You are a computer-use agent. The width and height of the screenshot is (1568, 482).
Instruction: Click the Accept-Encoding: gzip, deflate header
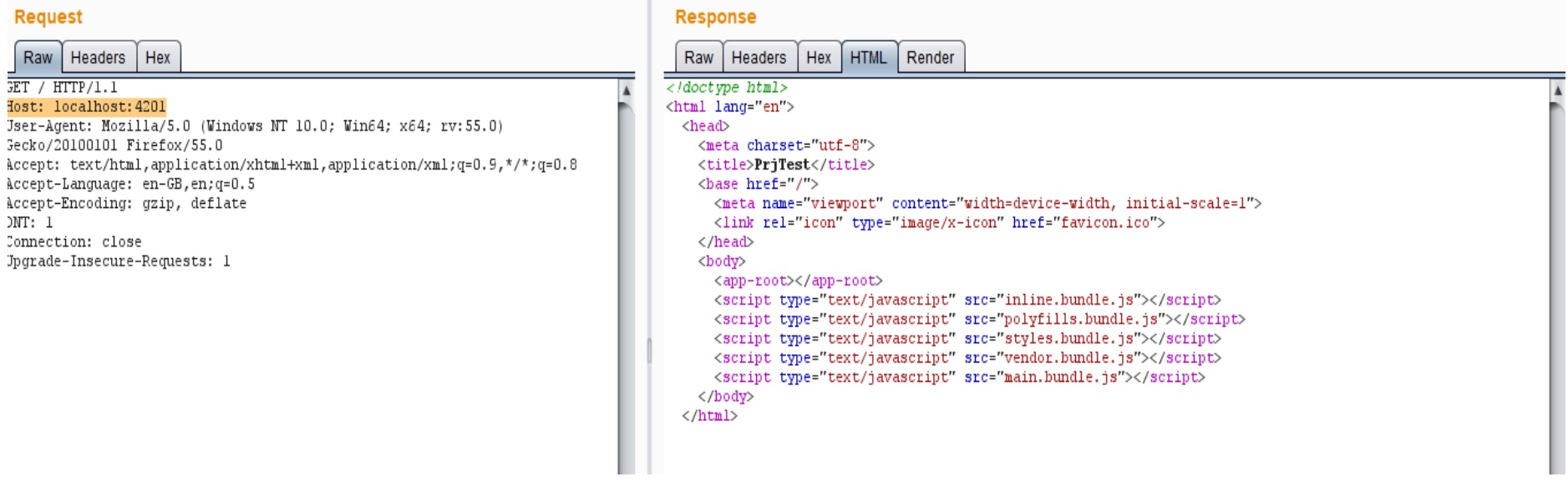tap(126, 203)
